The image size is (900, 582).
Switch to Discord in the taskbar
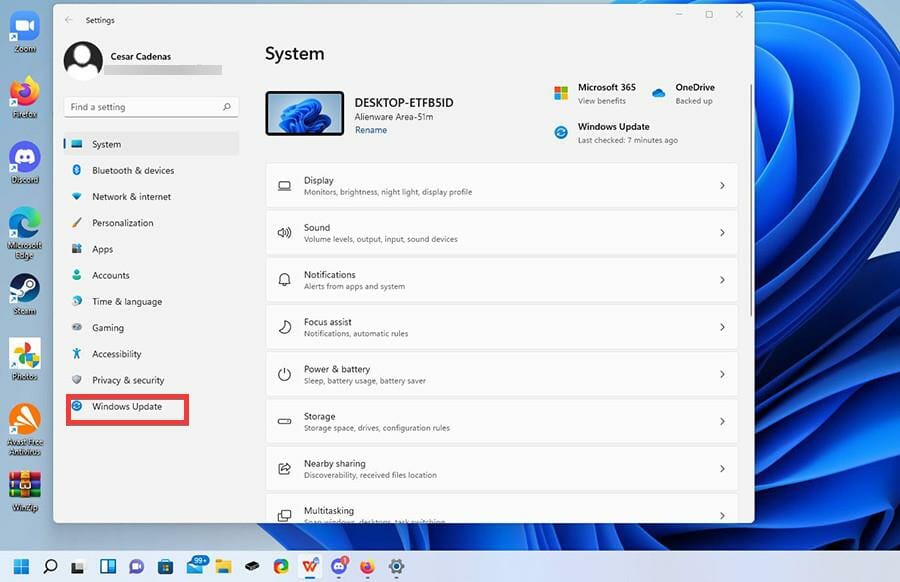(x=339, y=566)
